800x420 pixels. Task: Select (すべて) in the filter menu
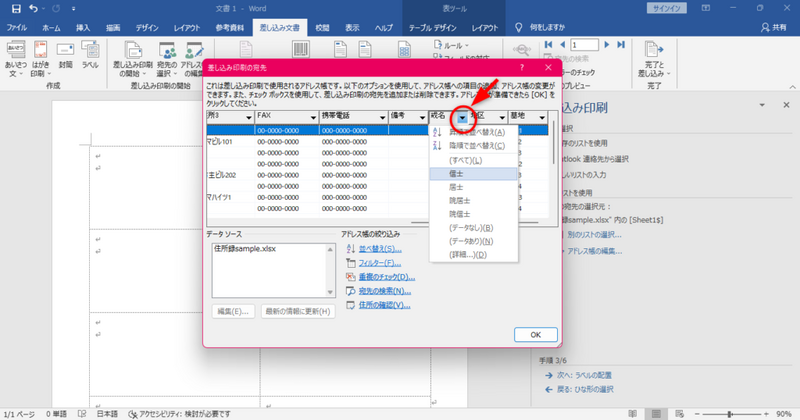pyautogui.click(x=473, y=160)
